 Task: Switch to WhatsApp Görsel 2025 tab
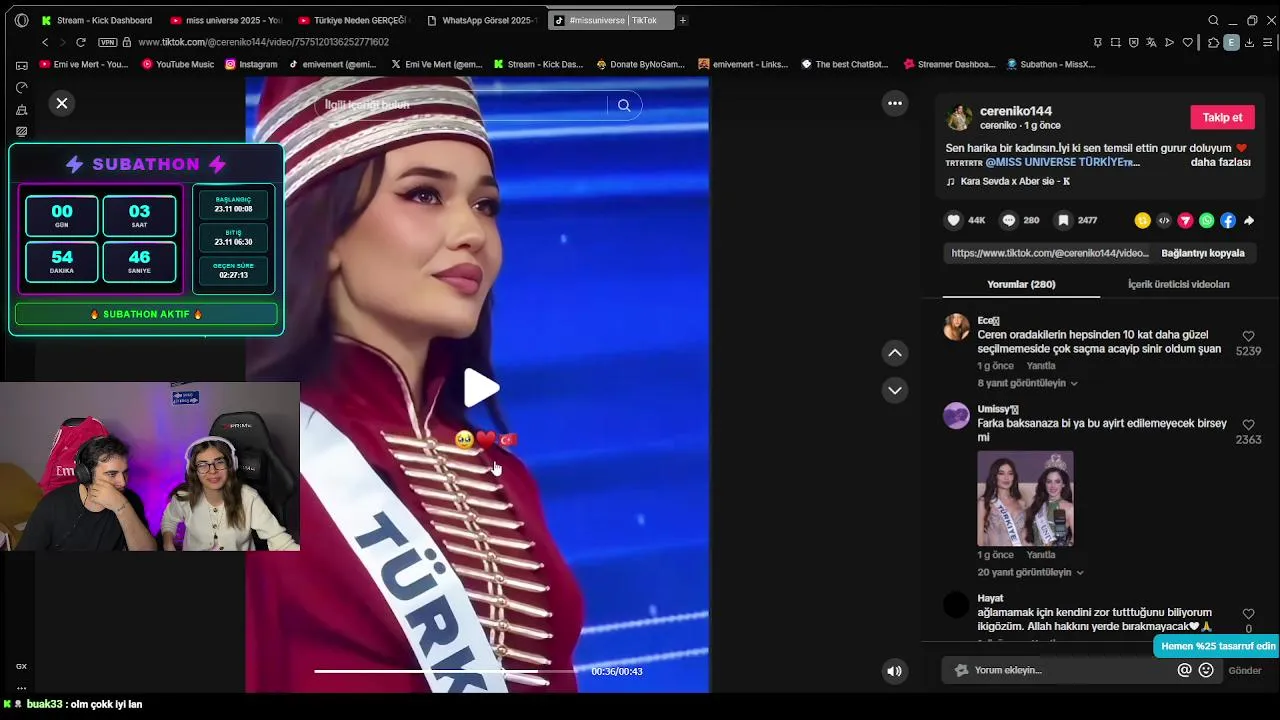point(482,20)
